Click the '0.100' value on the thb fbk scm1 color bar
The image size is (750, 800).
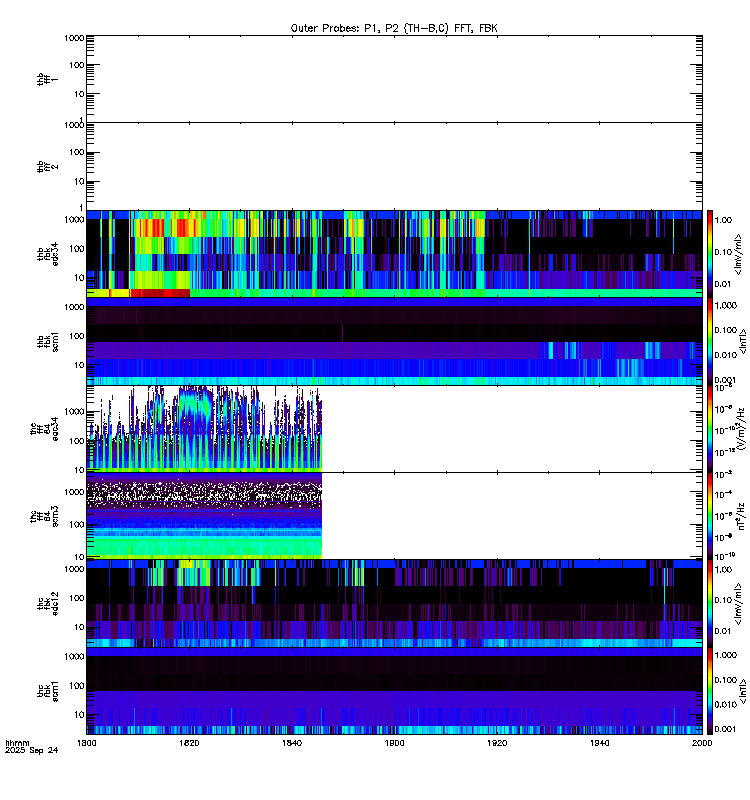click(726, 330)
